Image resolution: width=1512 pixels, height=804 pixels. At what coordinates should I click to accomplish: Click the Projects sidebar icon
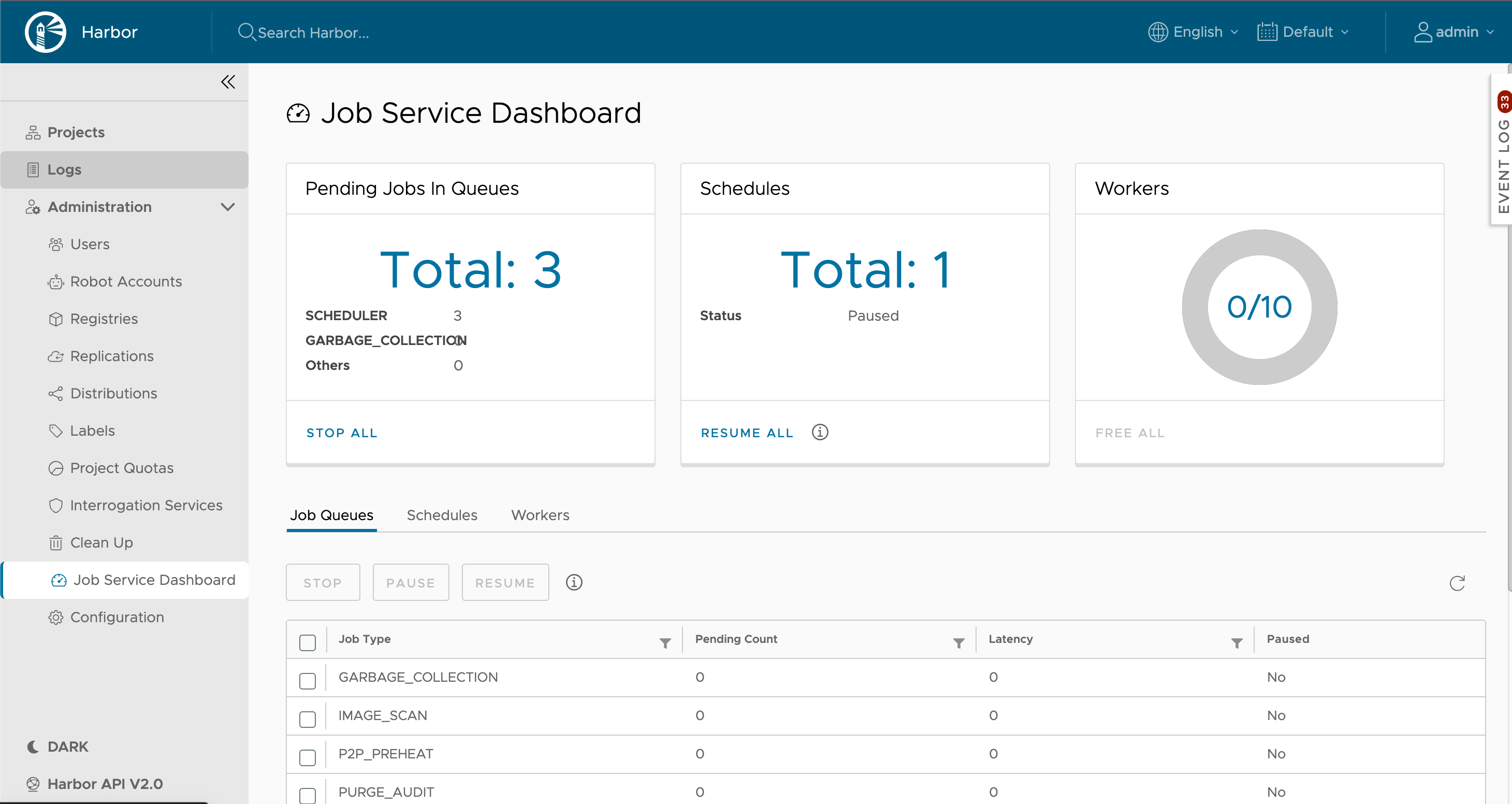click(x=33, y=132)
